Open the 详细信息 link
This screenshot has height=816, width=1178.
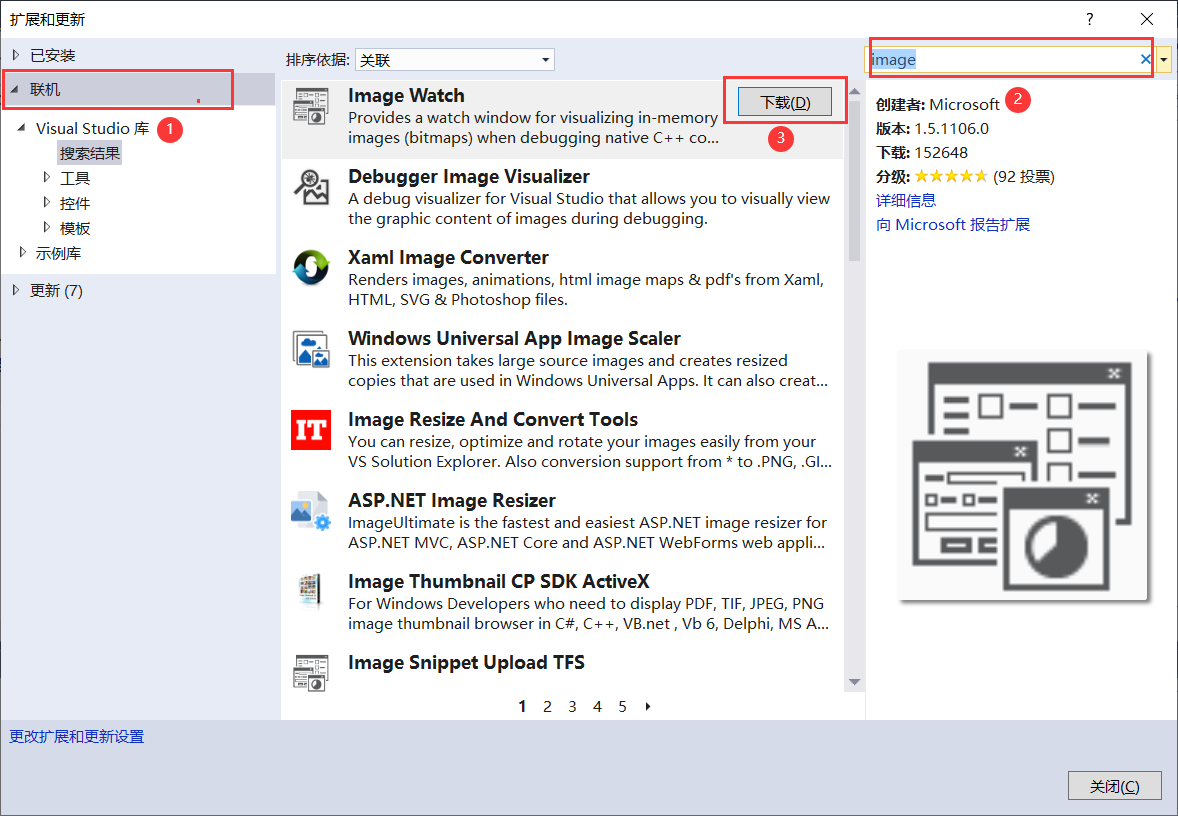[x=906, y=200]
